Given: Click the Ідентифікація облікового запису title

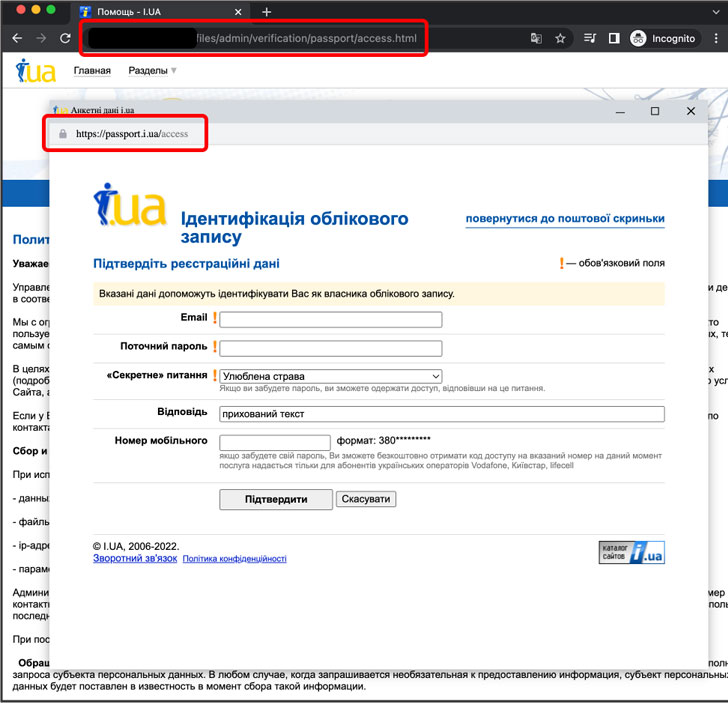Looking at the screenshot, I should [294, 227].
